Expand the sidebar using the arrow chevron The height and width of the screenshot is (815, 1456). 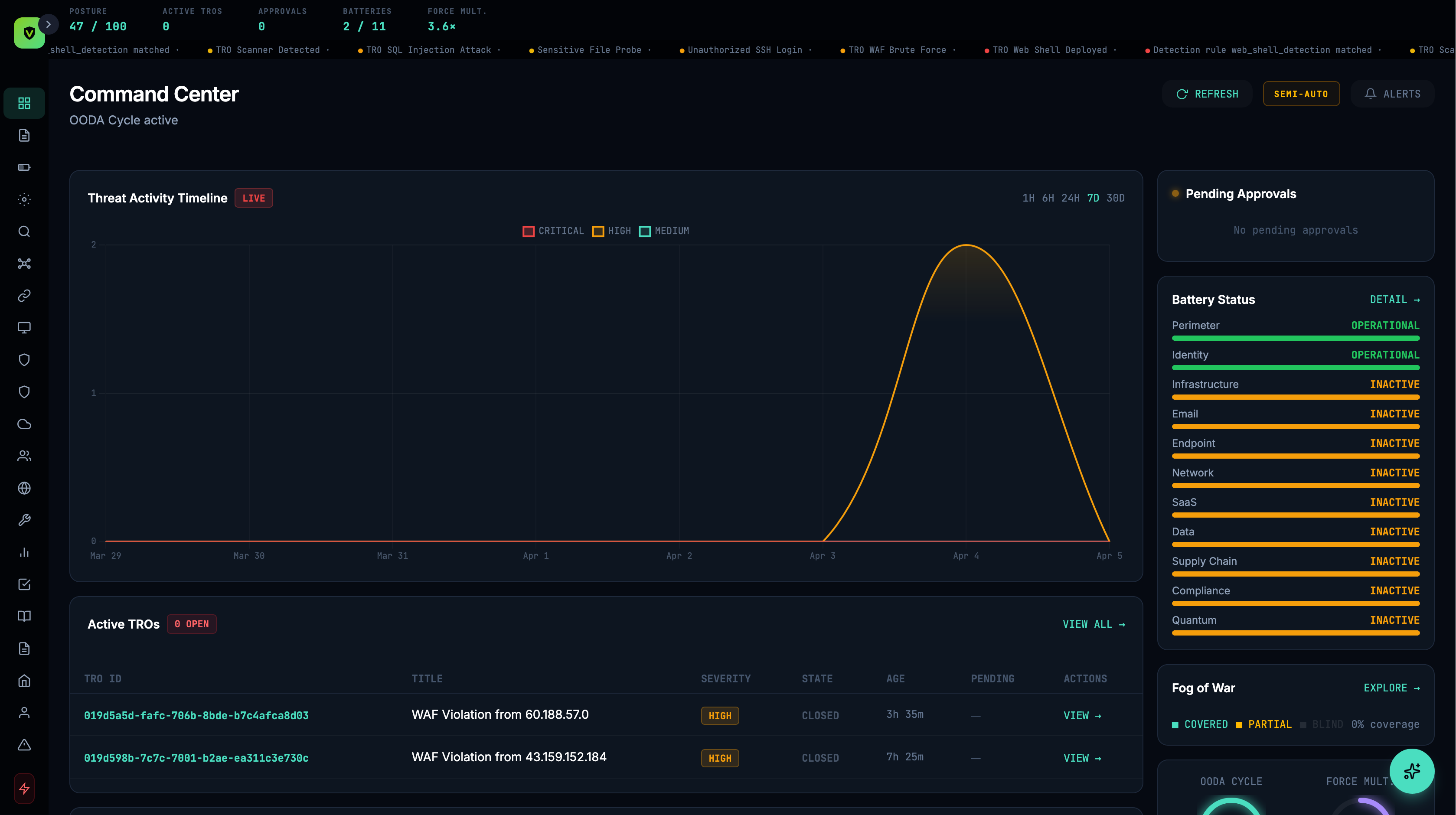point(49,24)
